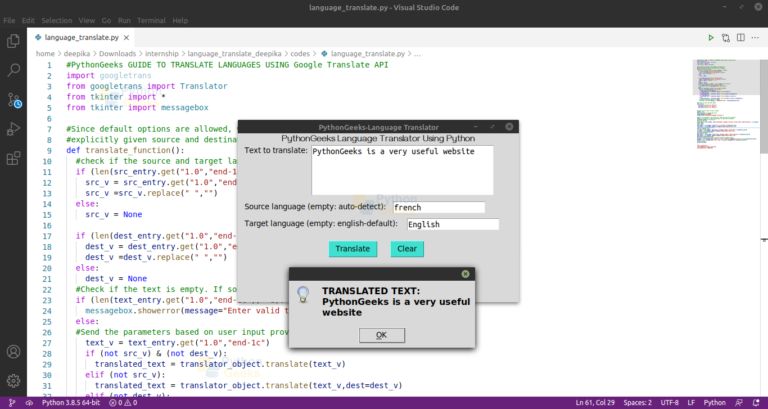The width and height of the screenshot is (768, 409).
Task: Click line number 10 in gutter
Action: 47,161
